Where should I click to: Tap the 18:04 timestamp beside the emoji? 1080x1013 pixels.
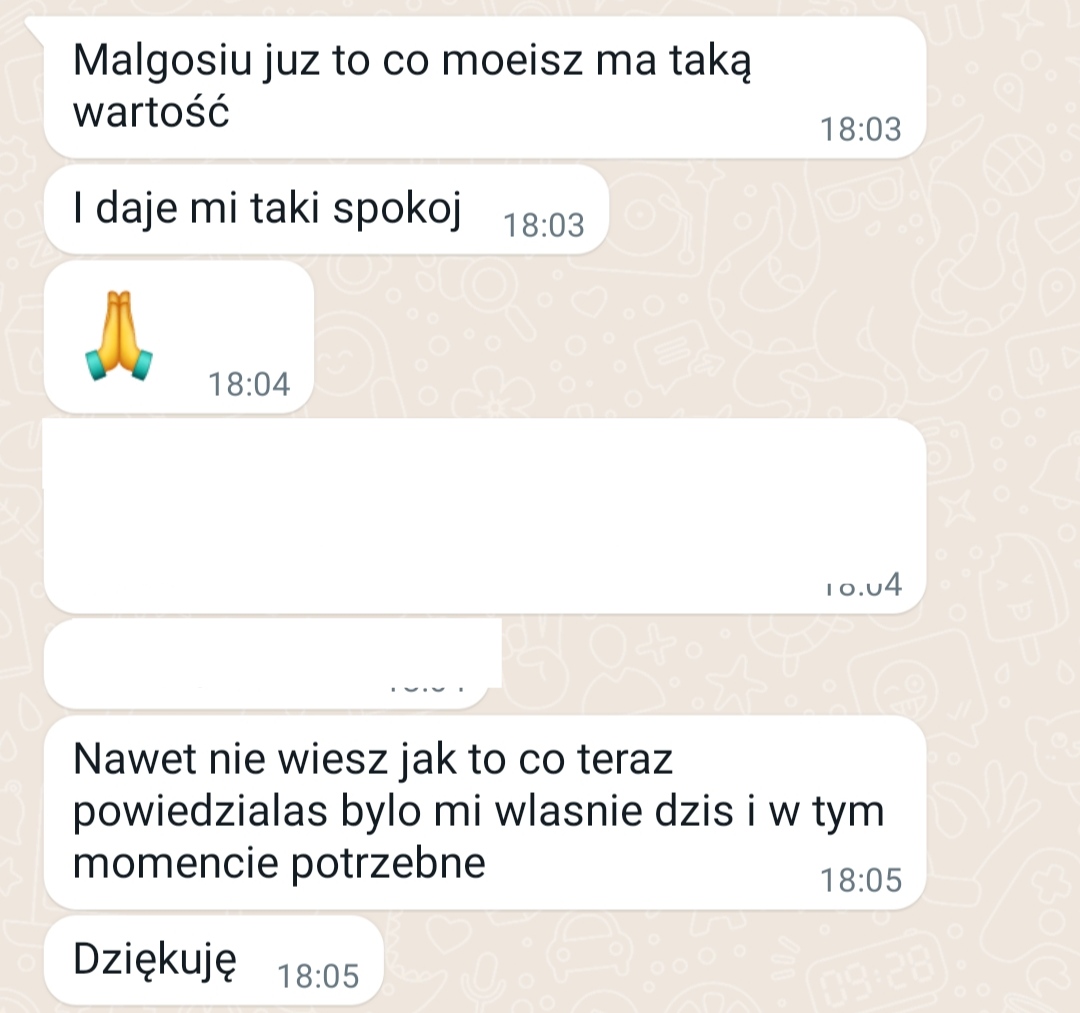click(249, 384)
